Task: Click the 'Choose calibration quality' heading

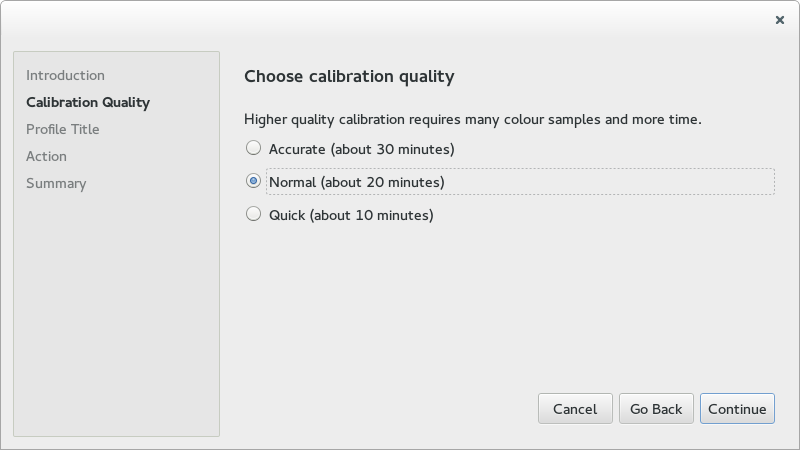Action: [x=349, y=76]
